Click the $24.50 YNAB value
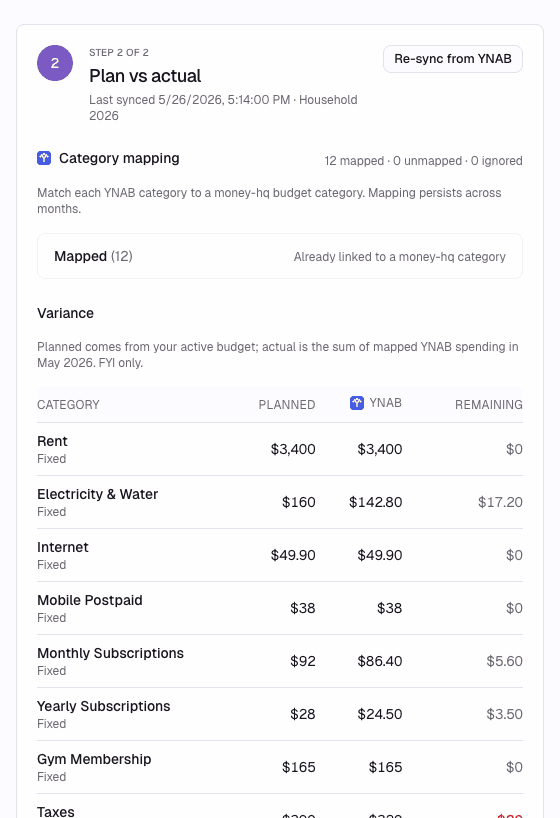The image size is (560, 818). tap(379, 714)
